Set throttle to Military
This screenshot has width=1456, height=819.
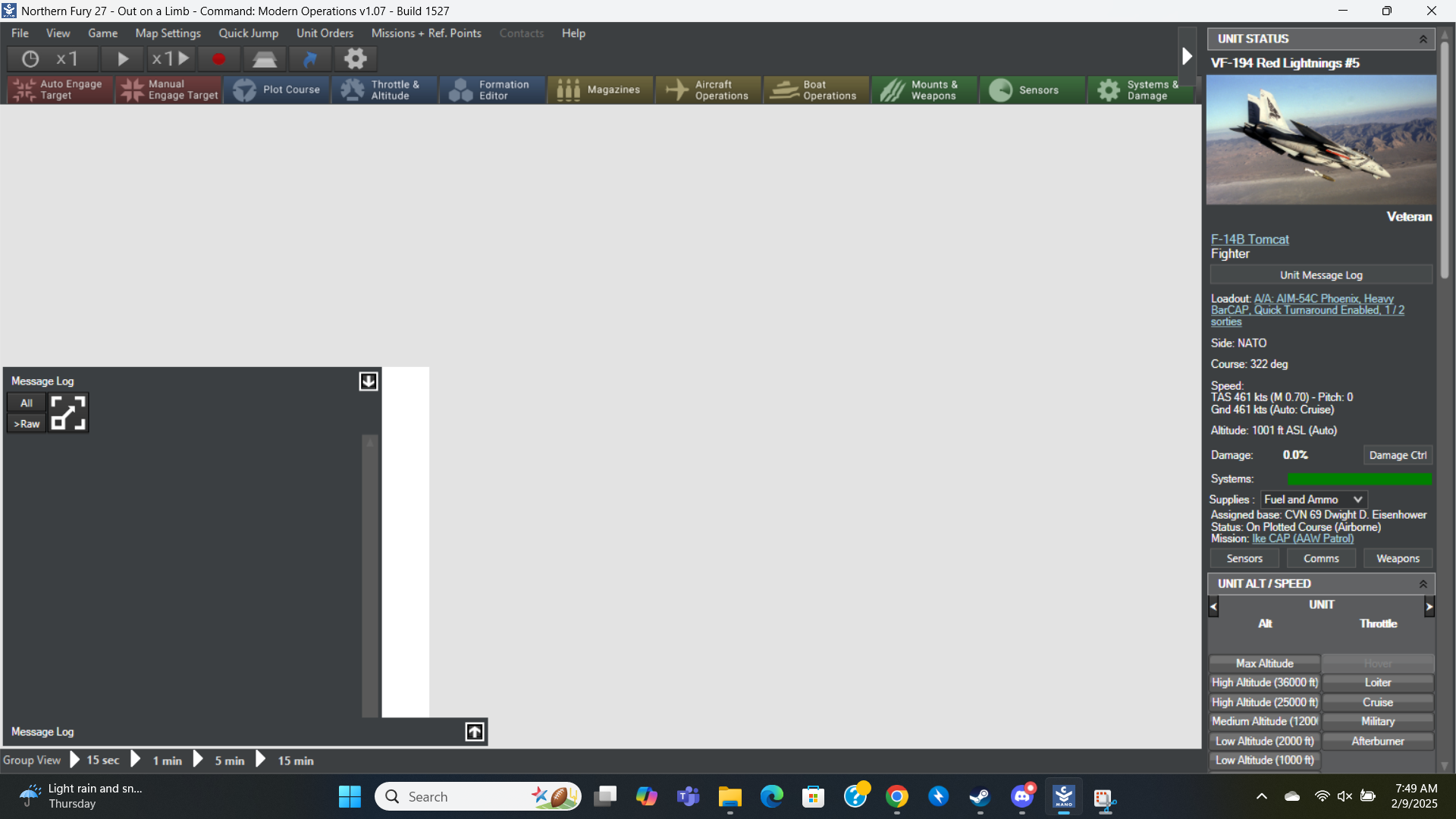click(1378, 722)
